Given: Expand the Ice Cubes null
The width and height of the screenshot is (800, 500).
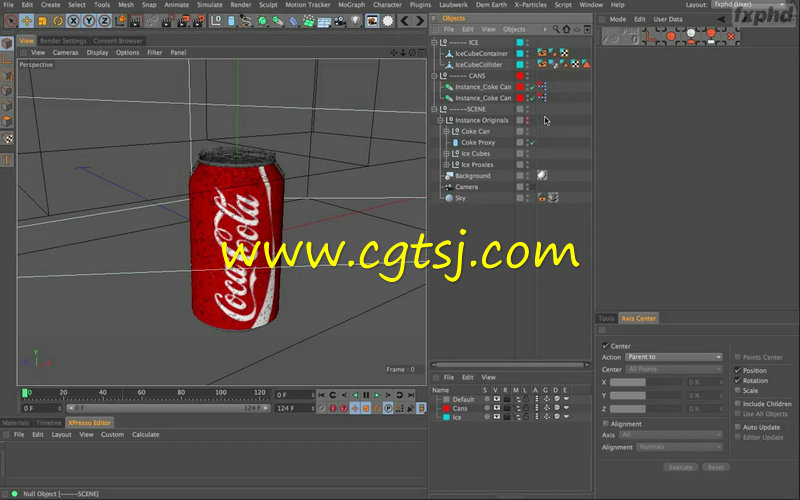Looking at the screenshot, I should (446, 154).
